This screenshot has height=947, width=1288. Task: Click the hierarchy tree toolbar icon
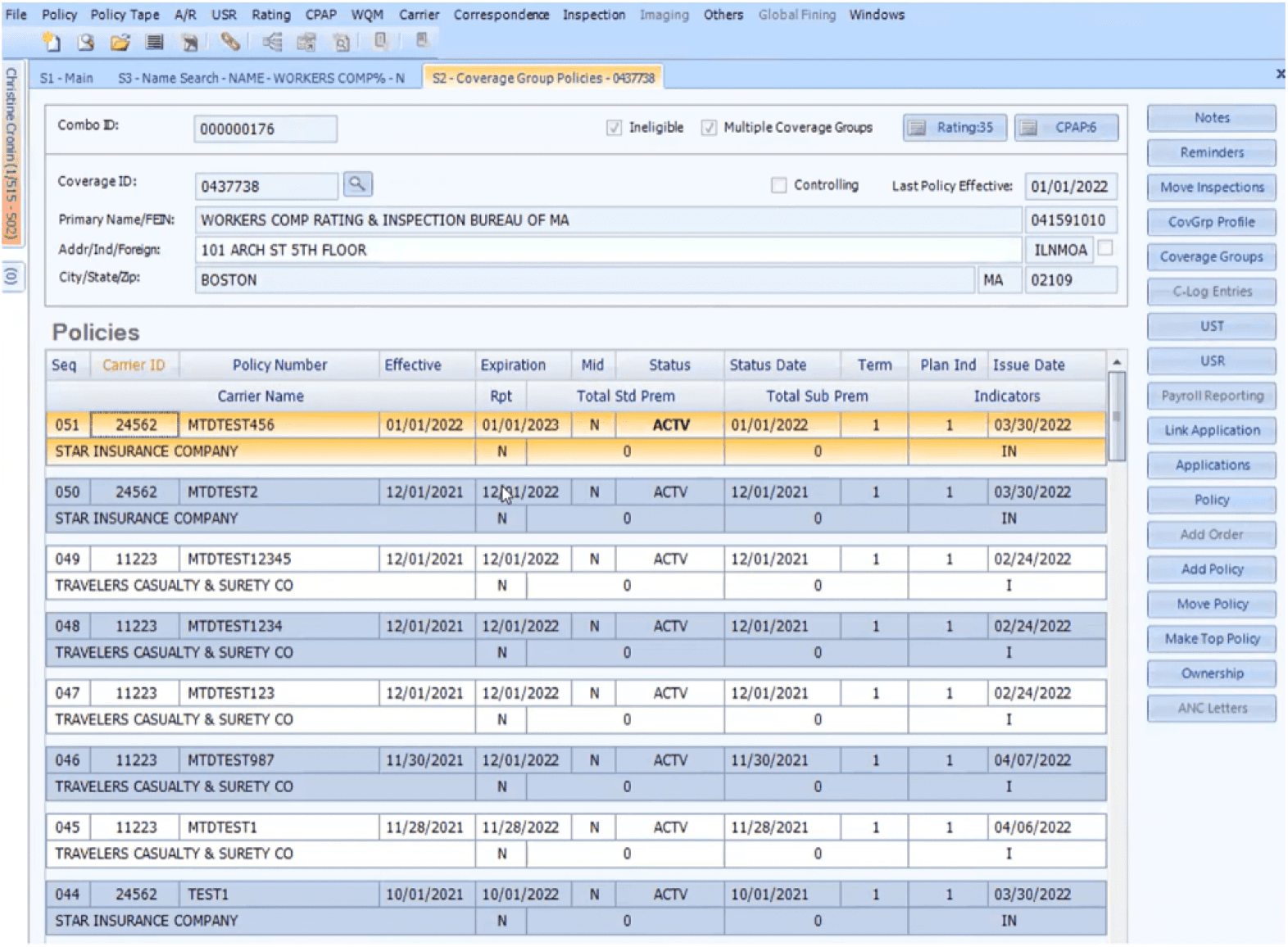(272, 42)
